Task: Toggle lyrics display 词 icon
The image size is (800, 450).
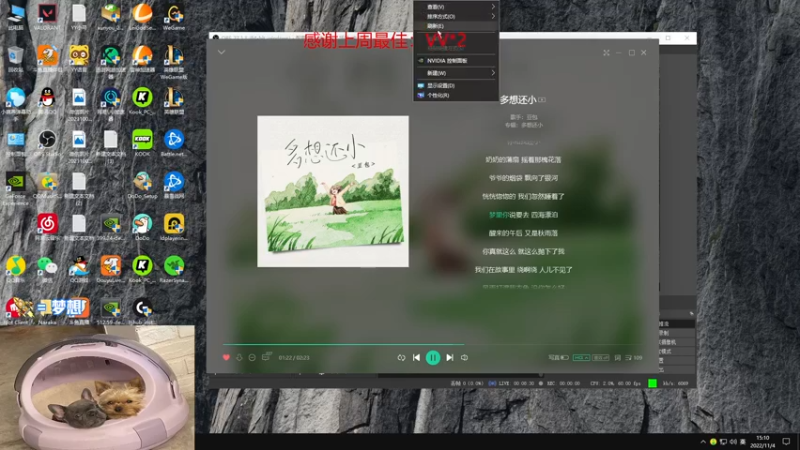Action: [x=617, y=358]
